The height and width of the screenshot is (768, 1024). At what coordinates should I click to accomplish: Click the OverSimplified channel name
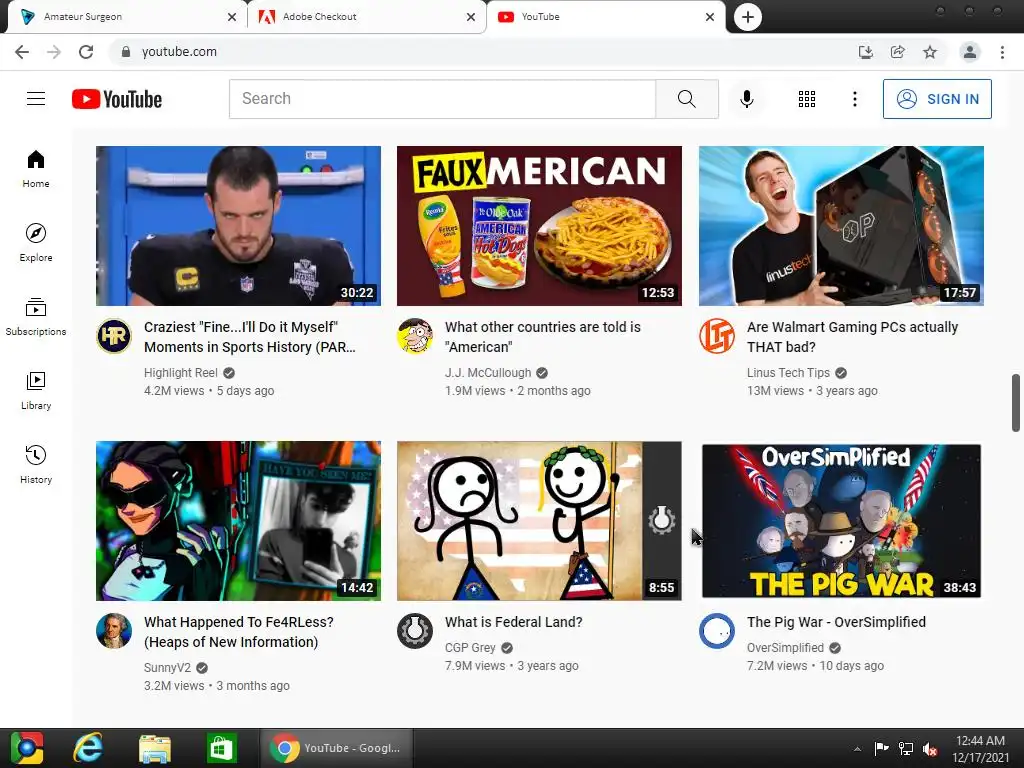click(785, 648)
